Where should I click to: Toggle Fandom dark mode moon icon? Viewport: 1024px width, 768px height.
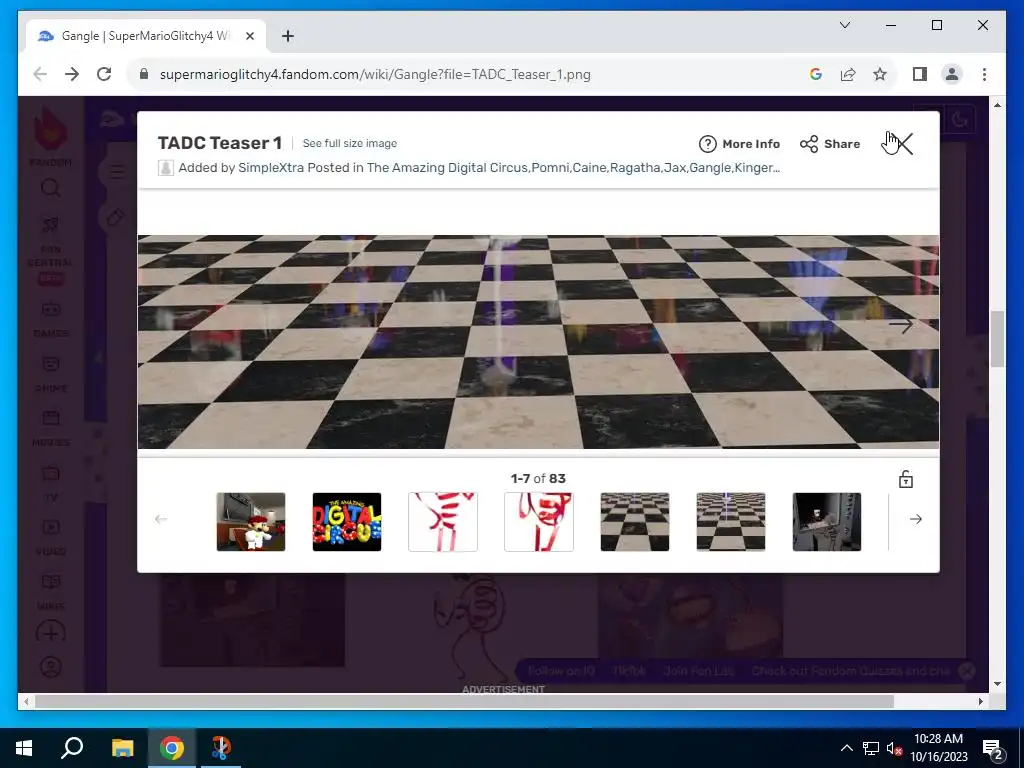tap(959, 120)
